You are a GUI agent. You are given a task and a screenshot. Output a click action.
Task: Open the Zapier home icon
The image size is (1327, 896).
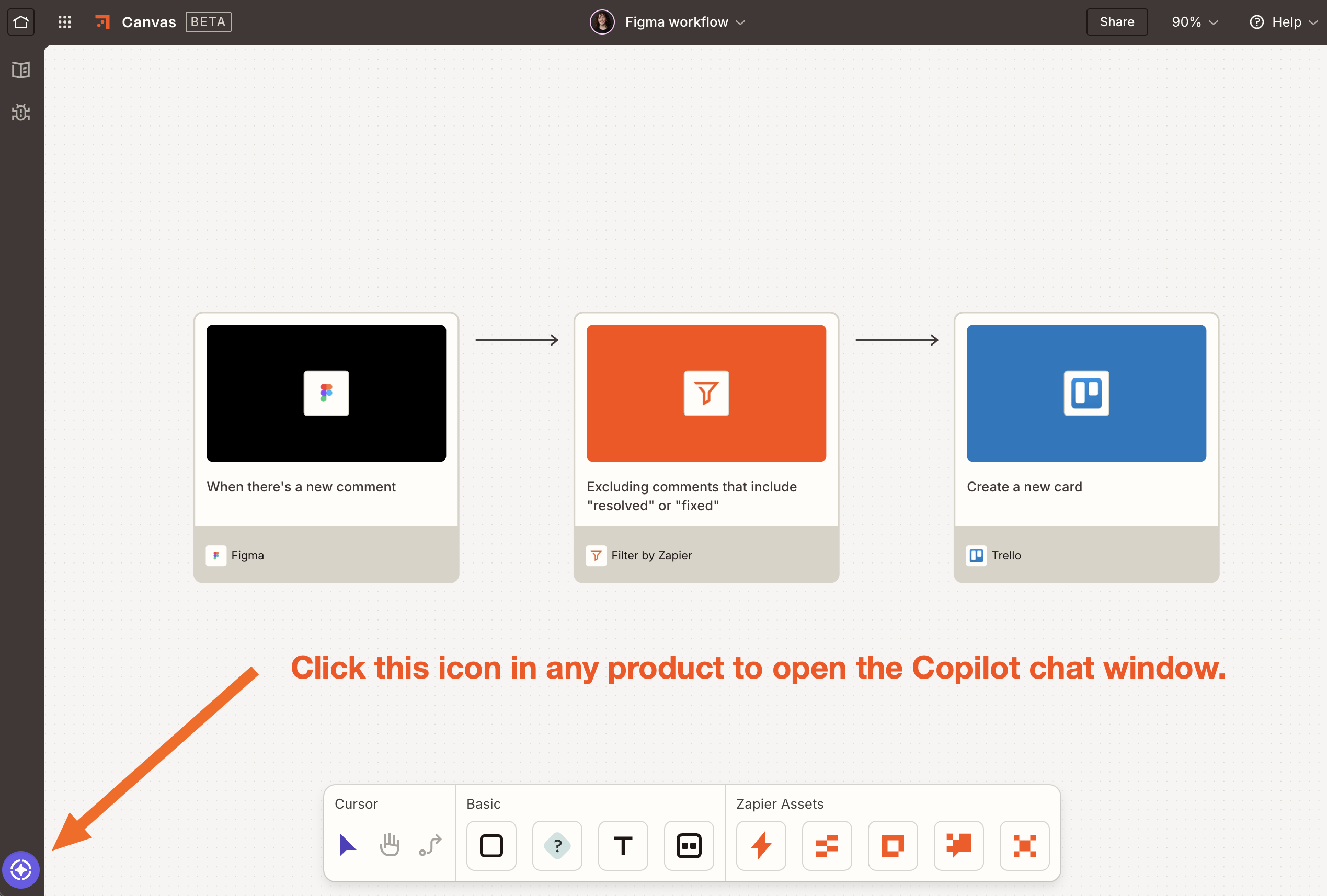[21, 22]
